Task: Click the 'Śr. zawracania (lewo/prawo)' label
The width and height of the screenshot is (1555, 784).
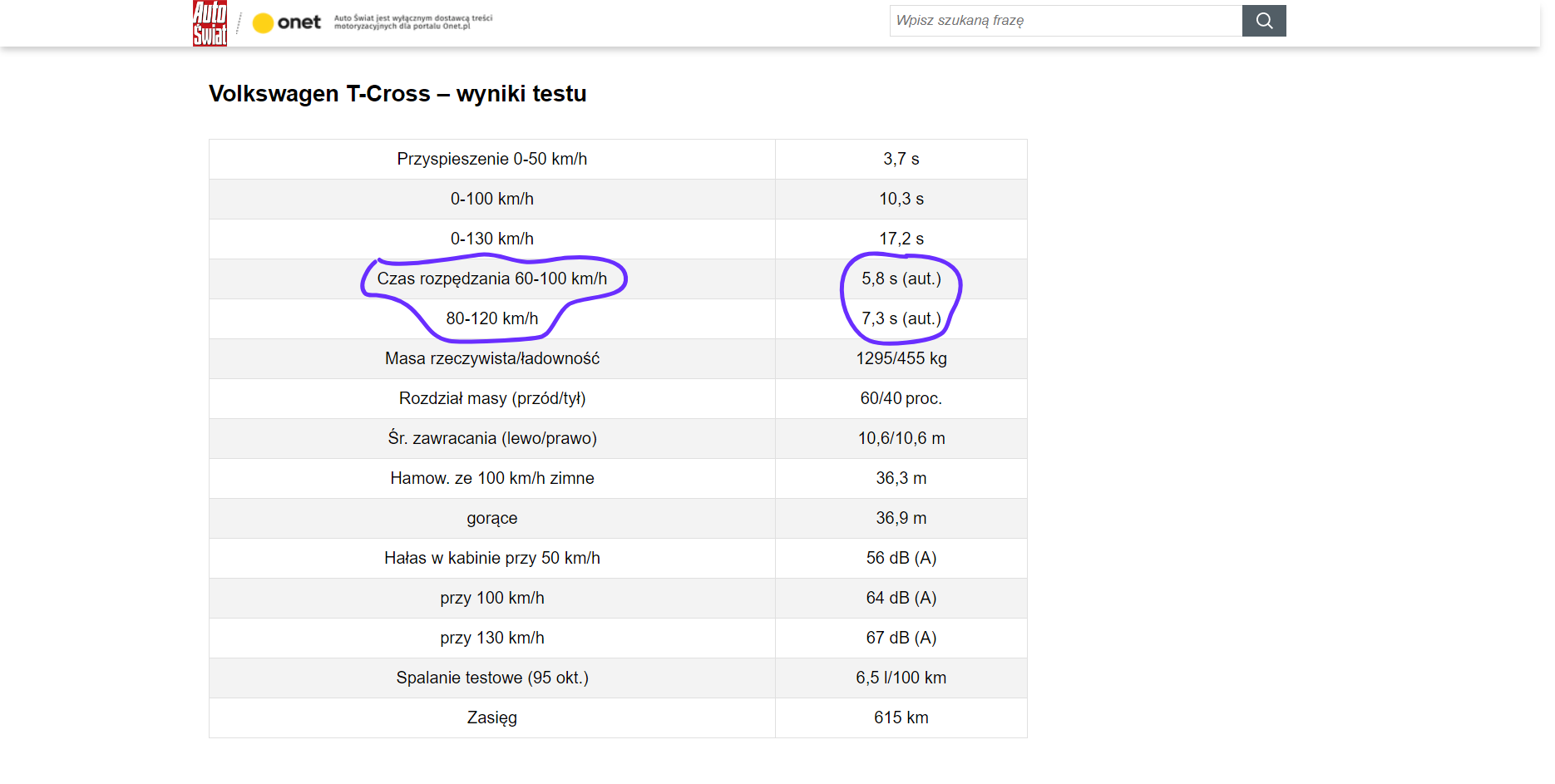Action: [492, 438]
